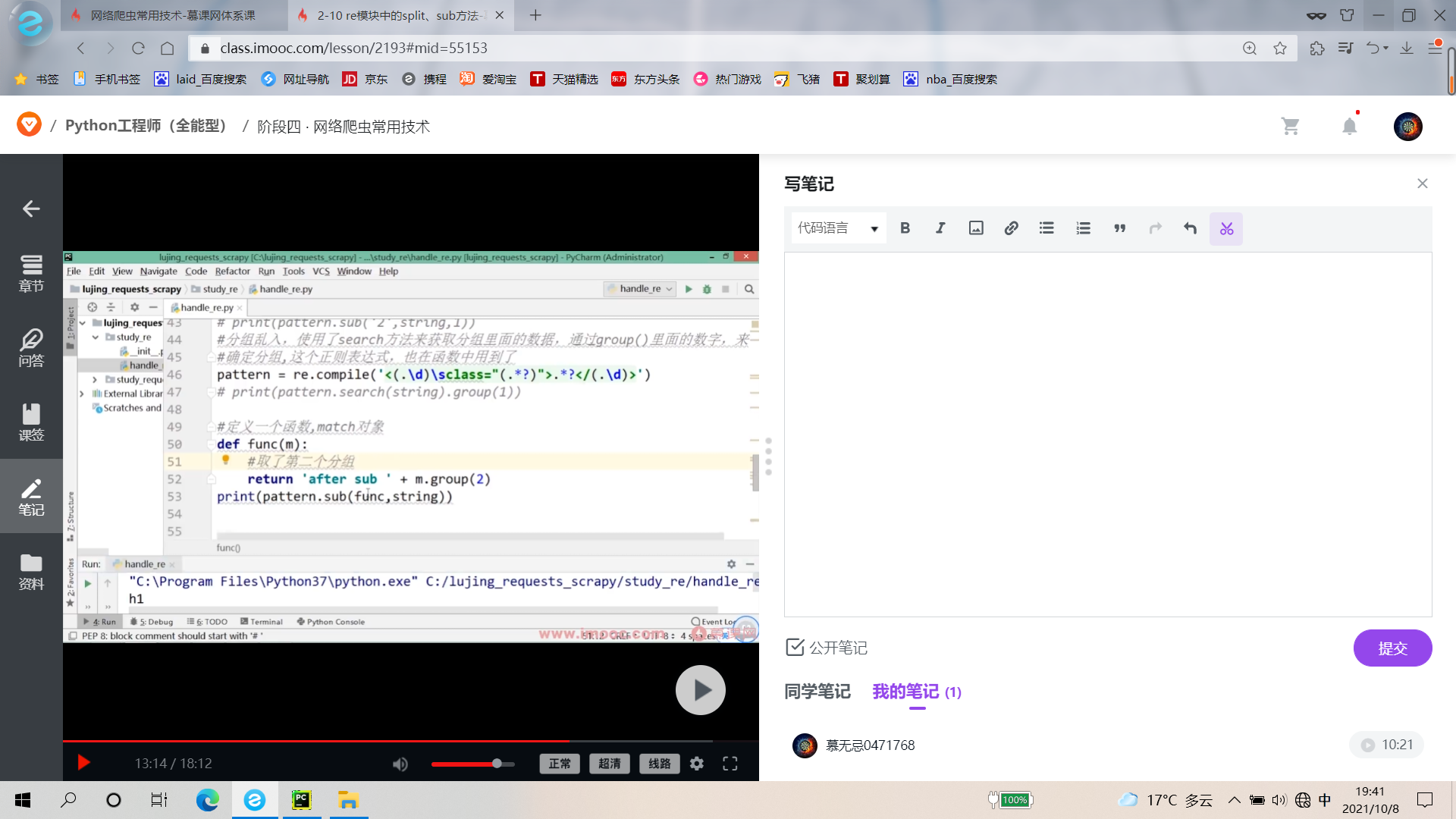The width and height of the screenshot is (1456, 819).
Task: Open the 问答 sidebar panel
Action: [31, 348]
